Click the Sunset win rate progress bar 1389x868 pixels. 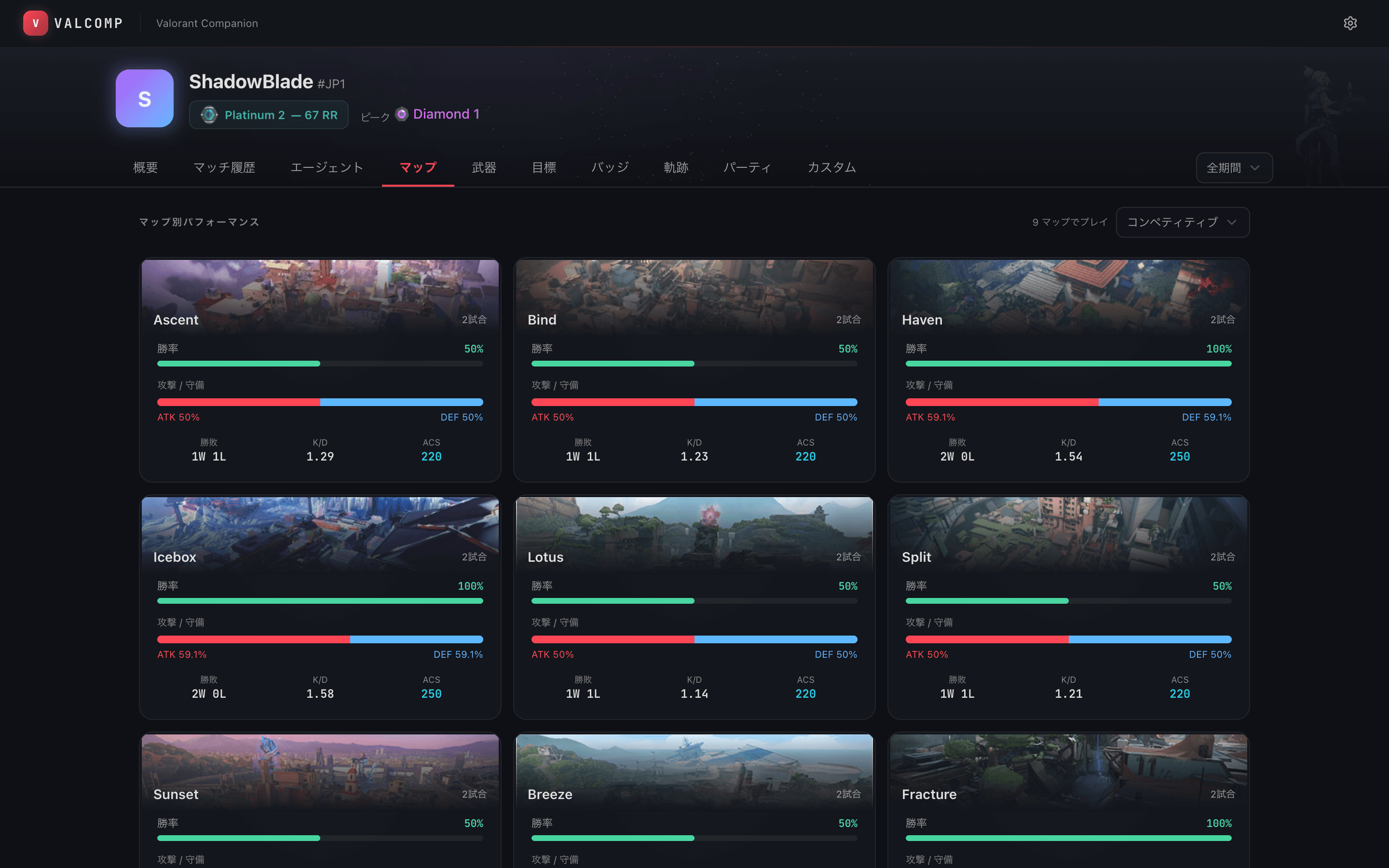pos(320,838)
